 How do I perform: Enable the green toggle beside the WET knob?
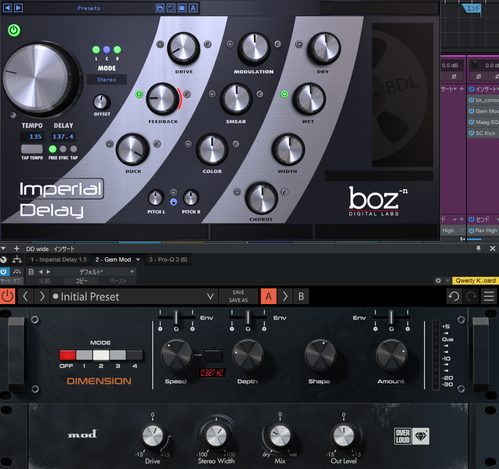pyautogui.click(x=284, y=94)
